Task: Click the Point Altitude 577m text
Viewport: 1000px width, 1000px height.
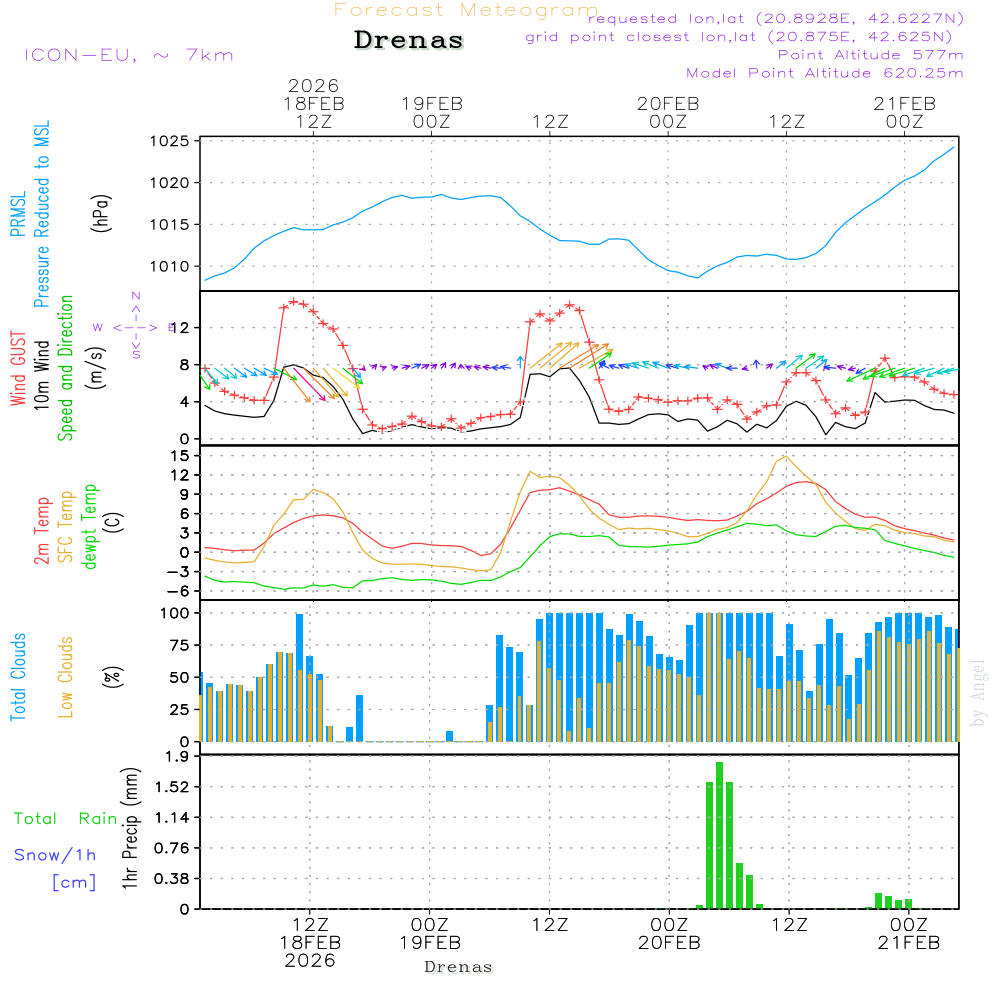Action: coord(870,55)
